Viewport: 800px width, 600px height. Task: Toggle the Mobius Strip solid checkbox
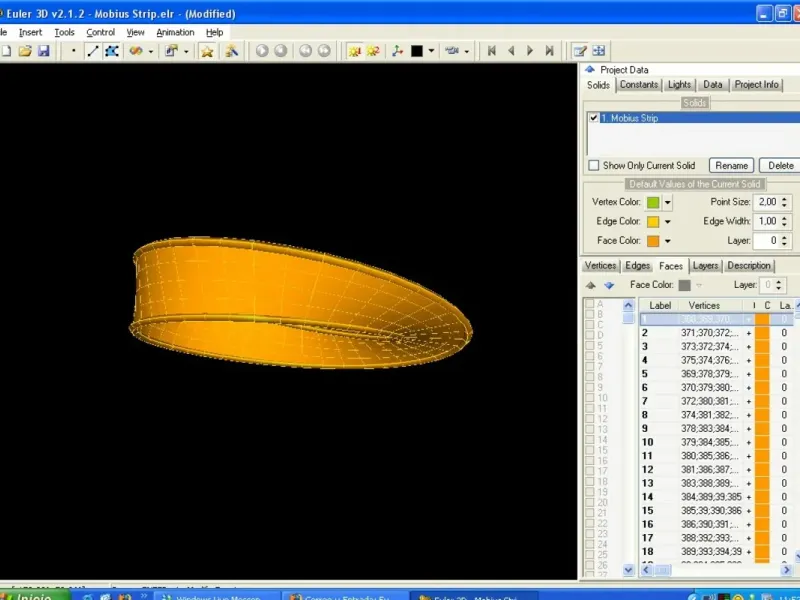(x=593, y=118)
